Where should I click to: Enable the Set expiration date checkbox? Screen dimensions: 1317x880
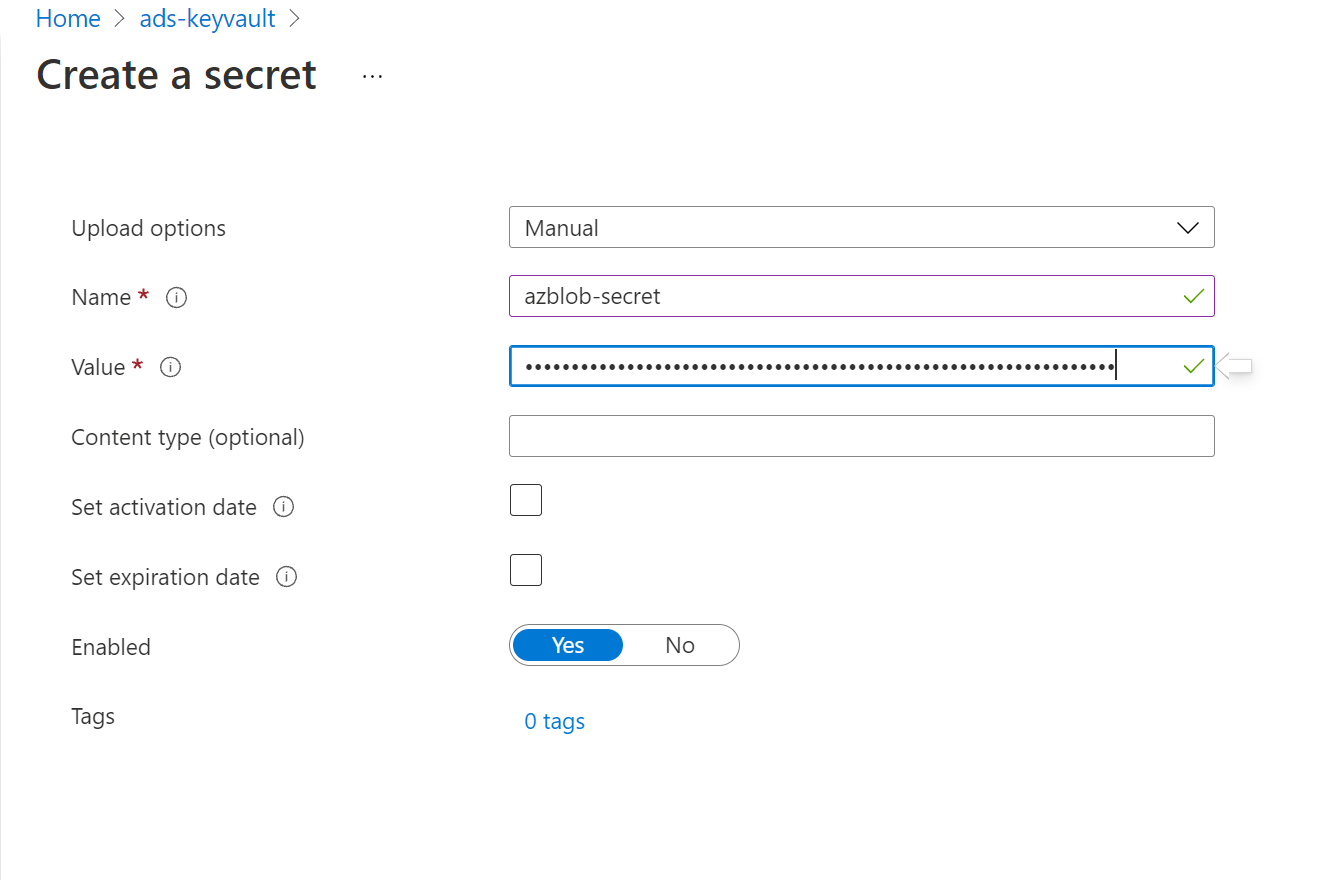point(526,570)
